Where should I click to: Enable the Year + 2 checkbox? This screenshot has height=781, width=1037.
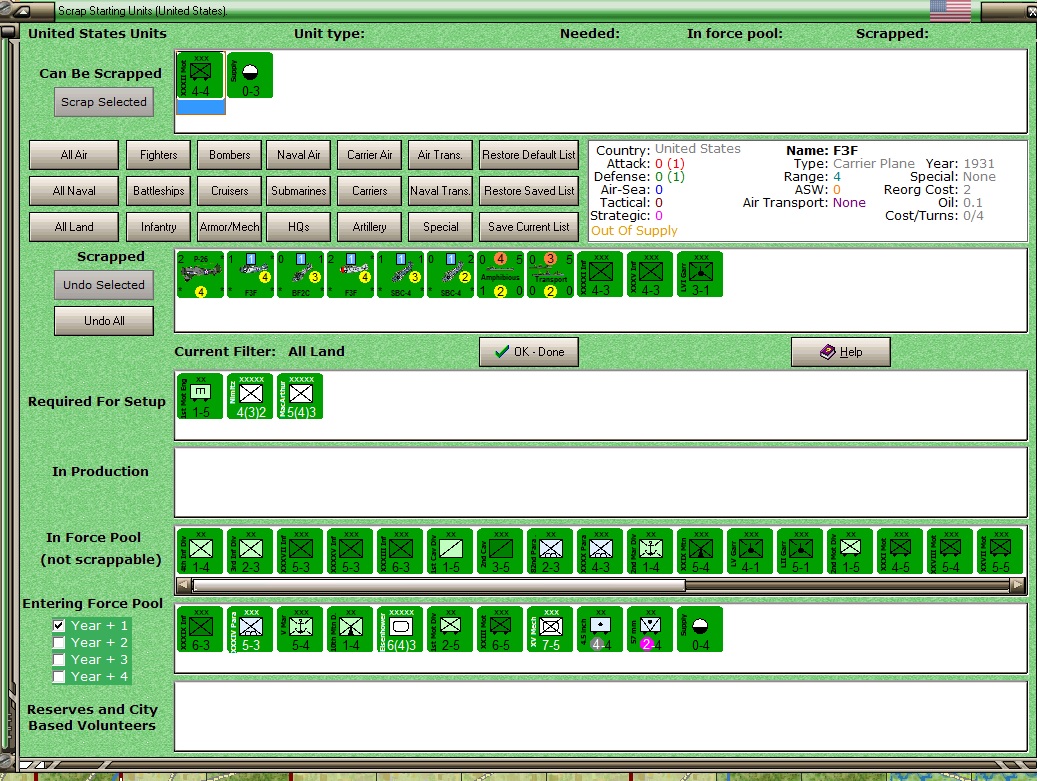(59, 642)
